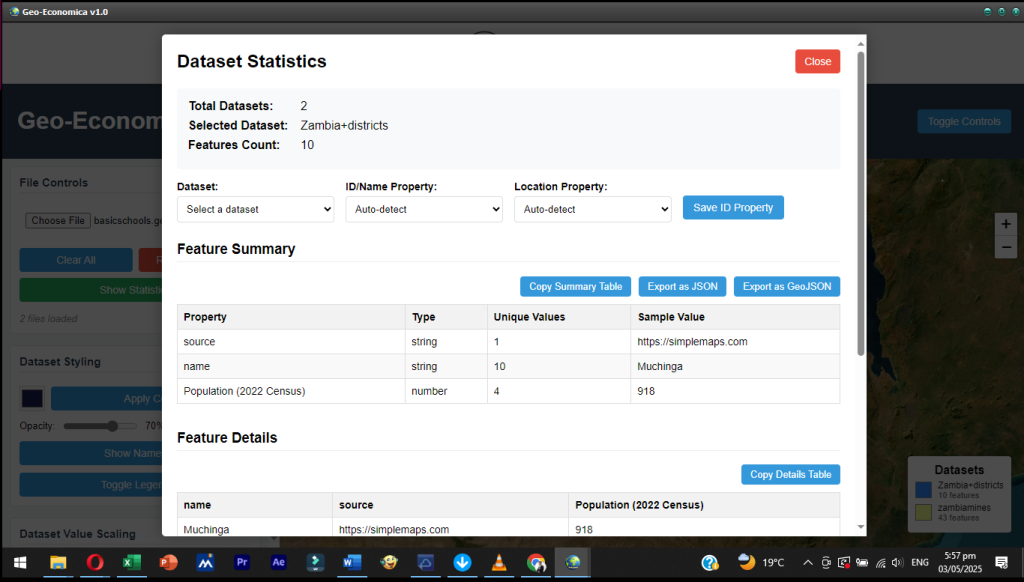Expand the Dataset selection dropdown
1024x582 pixels.
pos(256,209)
